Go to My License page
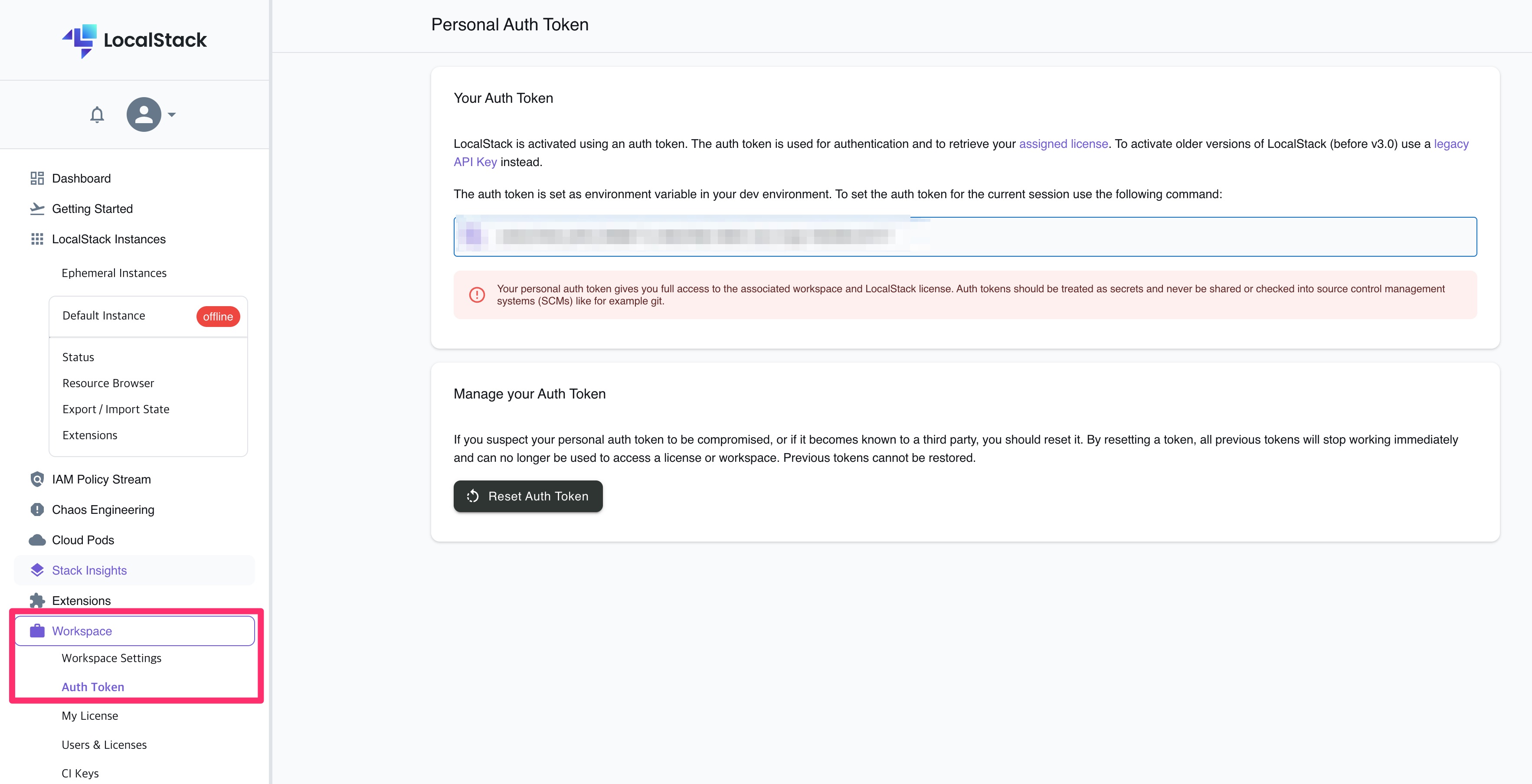The width and height of the screenshot is (1532, 784). coord(90,715)
